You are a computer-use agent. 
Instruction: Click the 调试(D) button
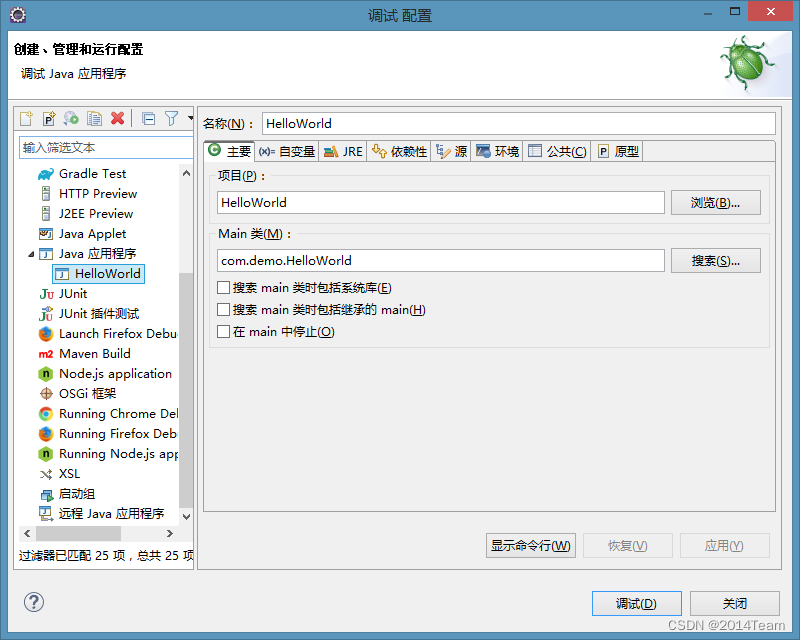tap(636, 604)
